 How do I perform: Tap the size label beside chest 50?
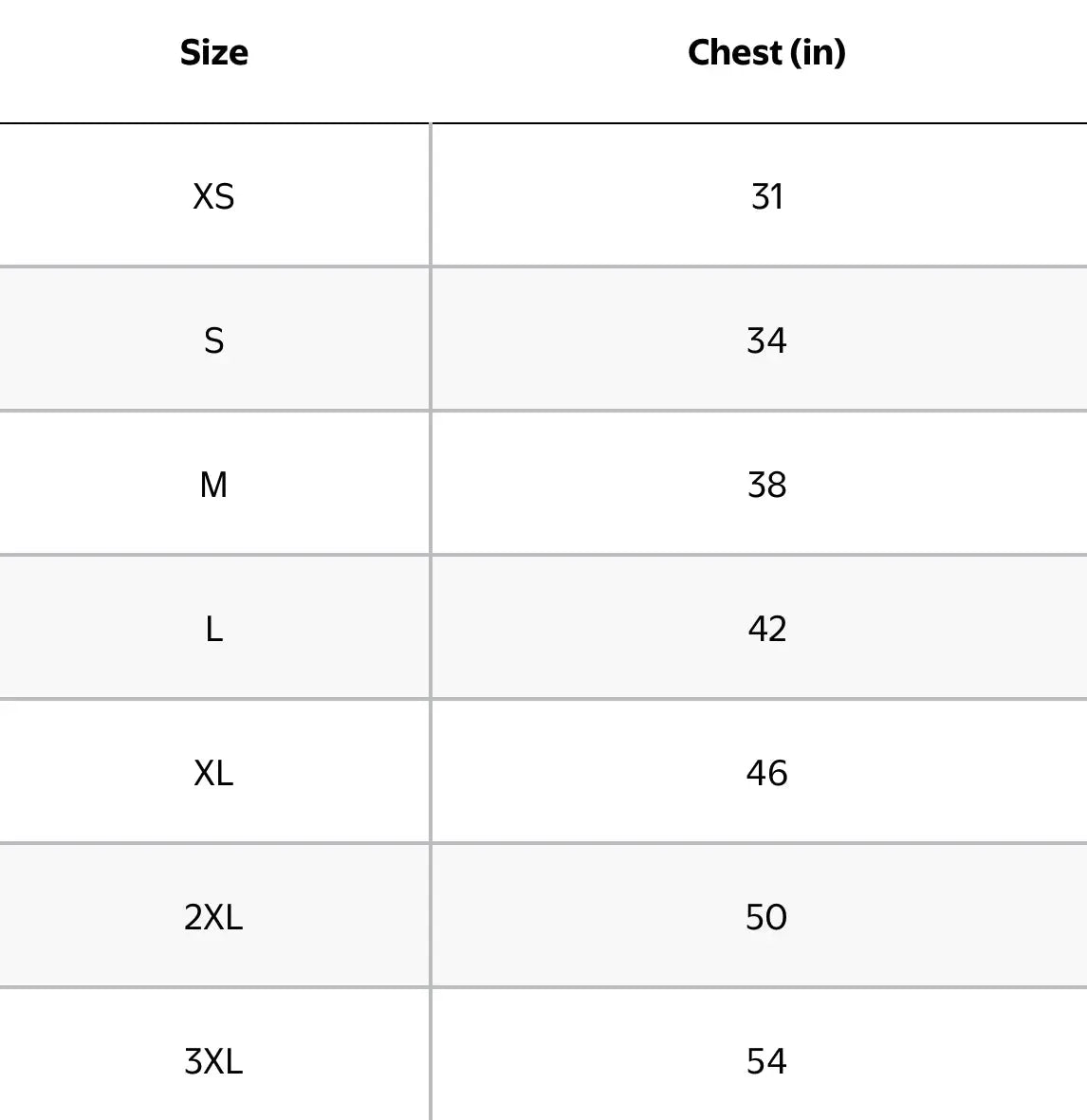point(214,917)
